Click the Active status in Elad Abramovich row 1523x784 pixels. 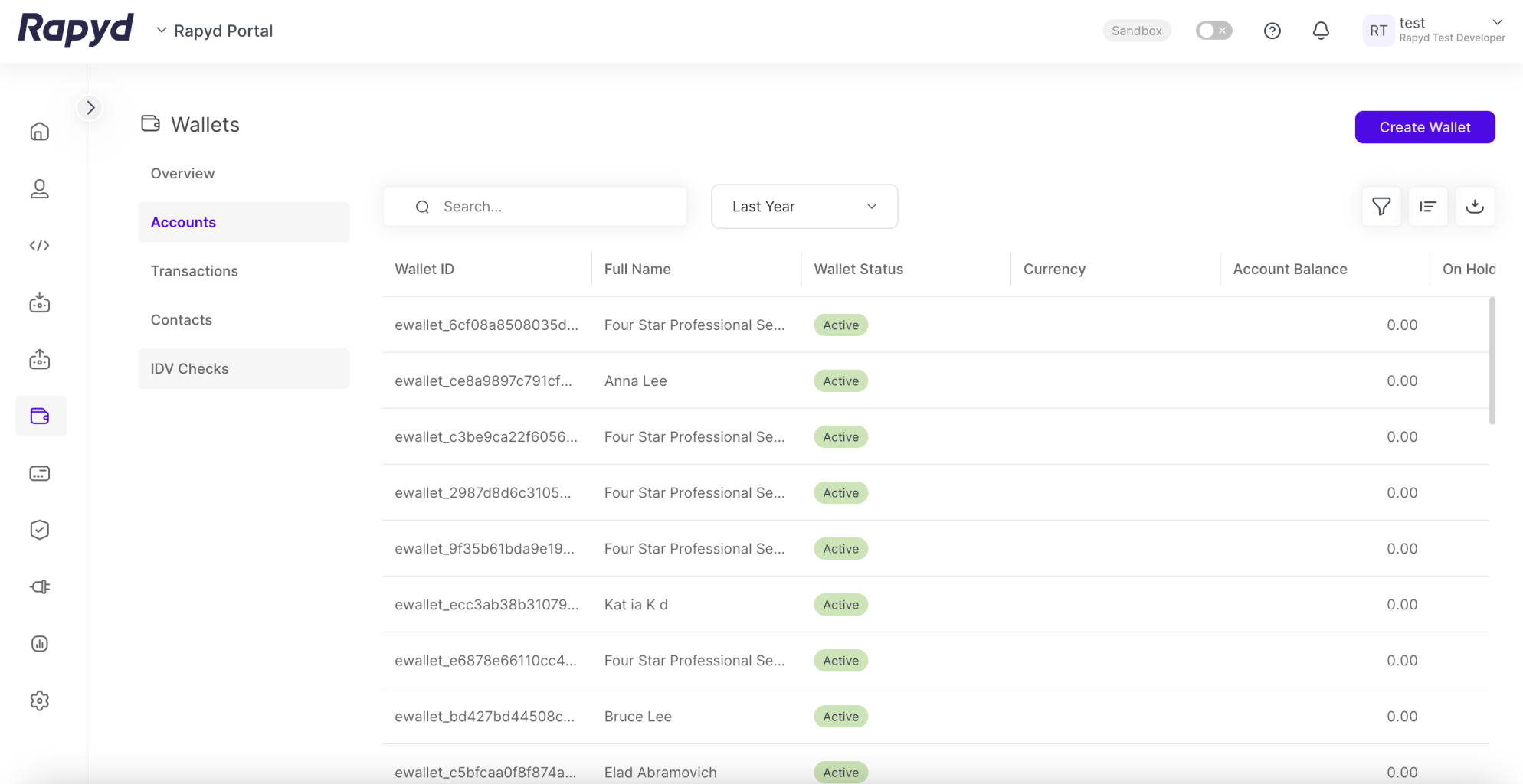click(x=840, y=773)
